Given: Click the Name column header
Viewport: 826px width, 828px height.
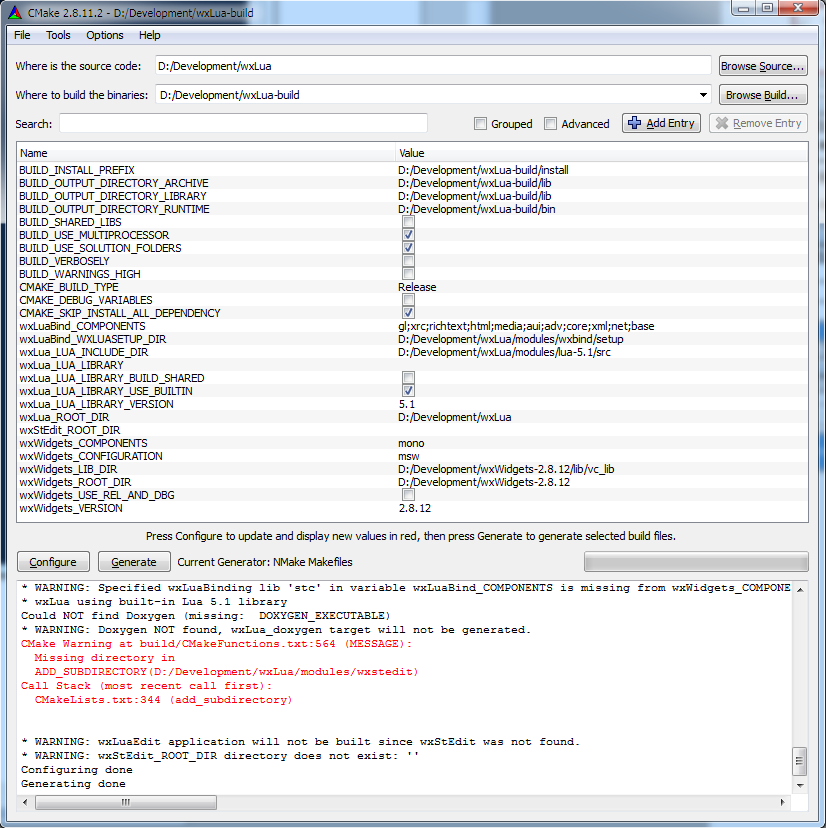Looking at the screenshot, I should [x=206, y=153].
